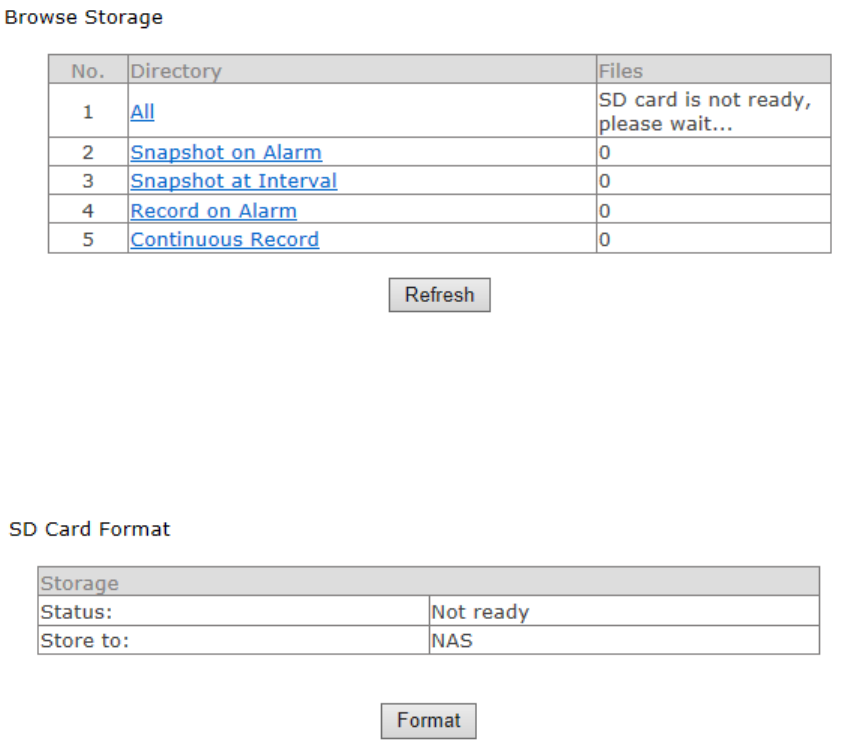
Task: Click the Format button
Action: point(428,721)
